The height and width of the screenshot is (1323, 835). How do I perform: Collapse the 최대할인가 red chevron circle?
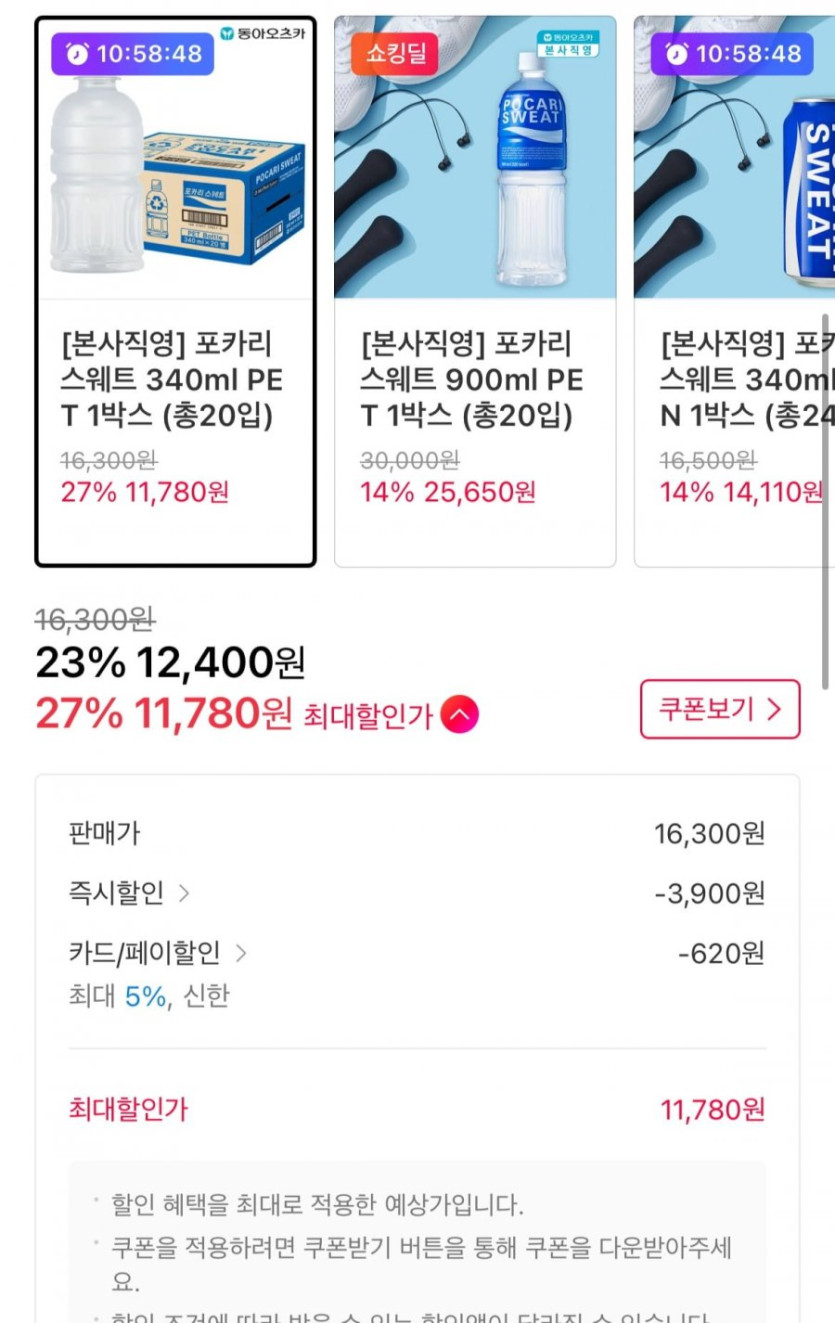point(459,715)
